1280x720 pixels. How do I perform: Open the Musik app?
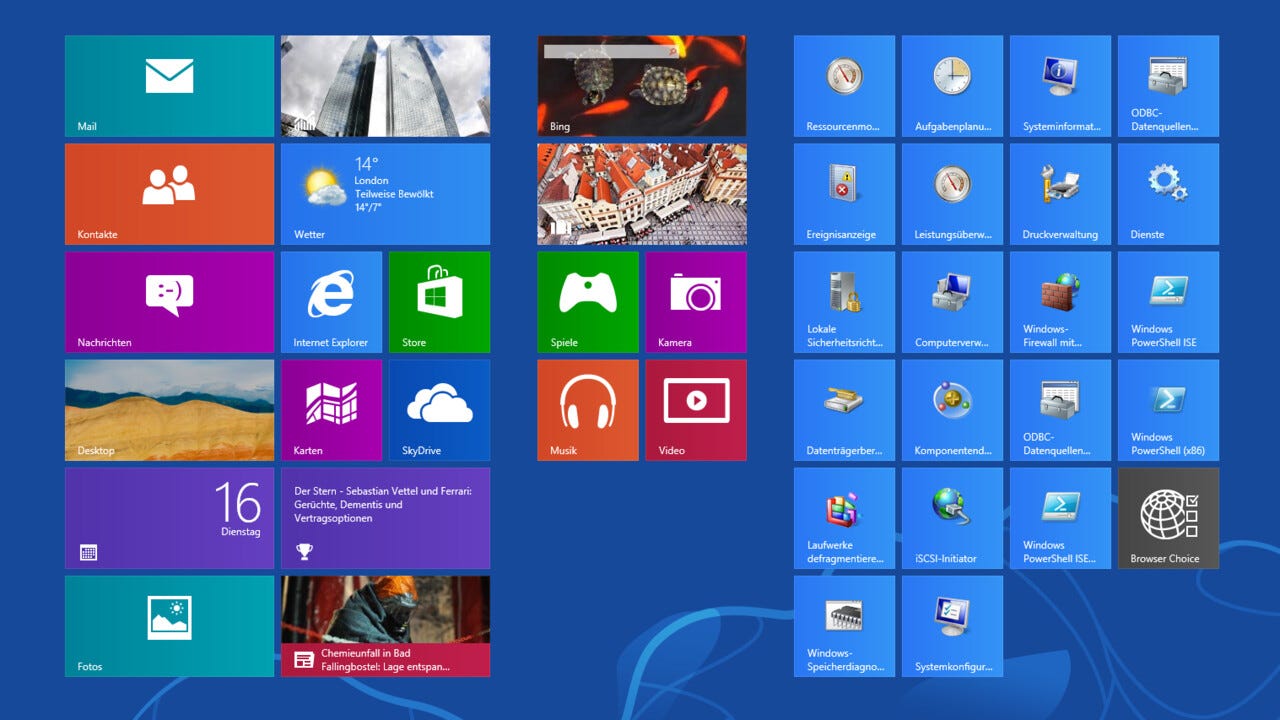tap(587, 409)
